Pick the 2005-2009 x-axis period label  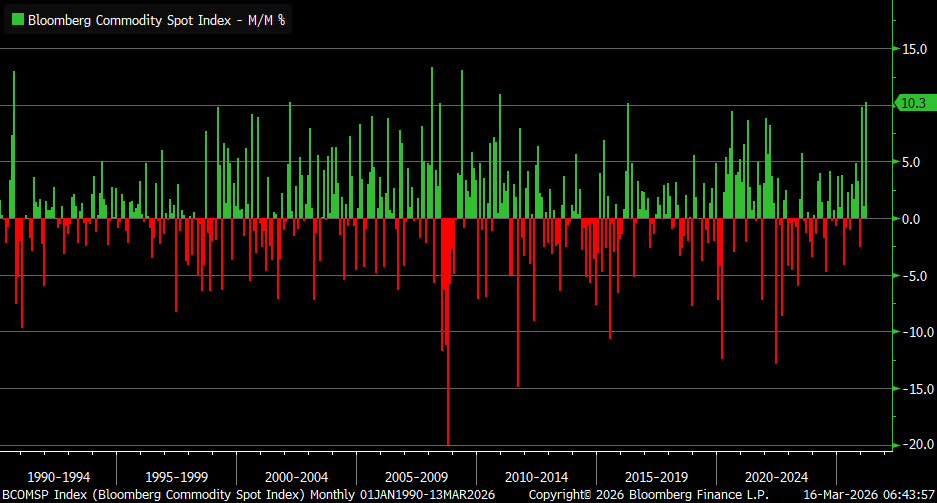417,477
